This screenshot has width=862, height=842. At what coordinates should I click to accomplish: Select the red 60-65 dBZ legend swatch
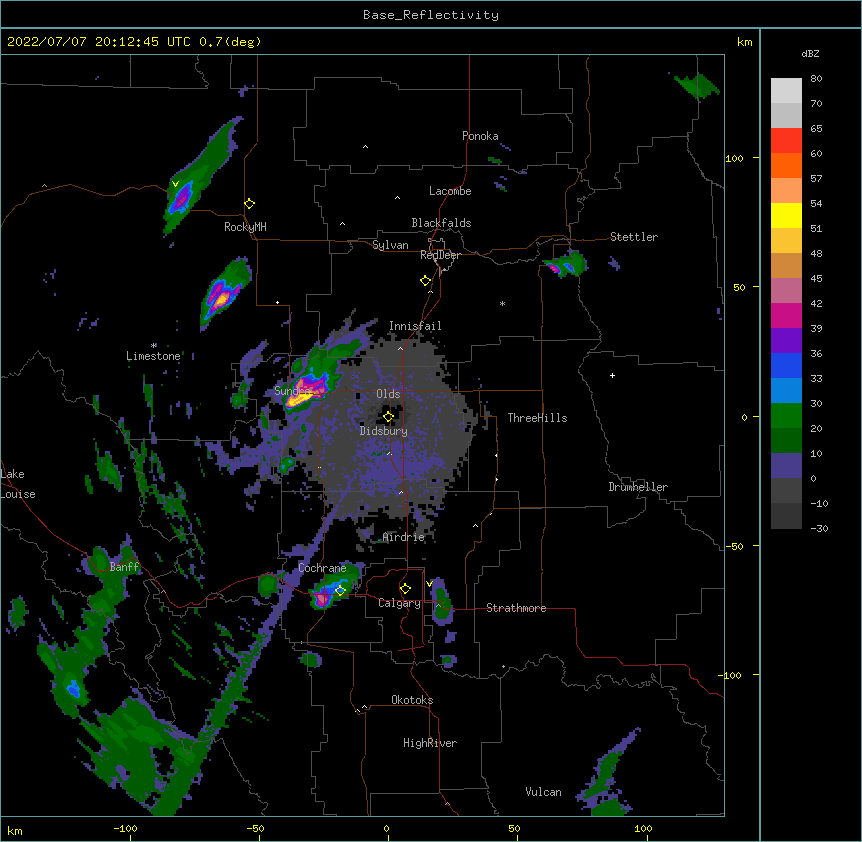[786, 141]
